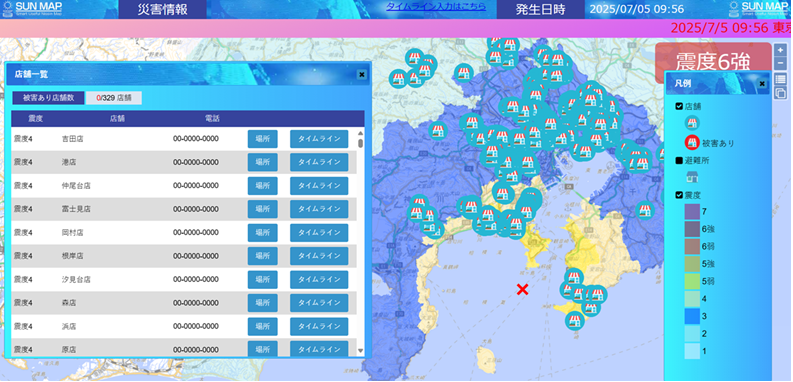Click the intensity 4 color swatch in legend
The height and width of the screenshot is (382, 793).
692,299
